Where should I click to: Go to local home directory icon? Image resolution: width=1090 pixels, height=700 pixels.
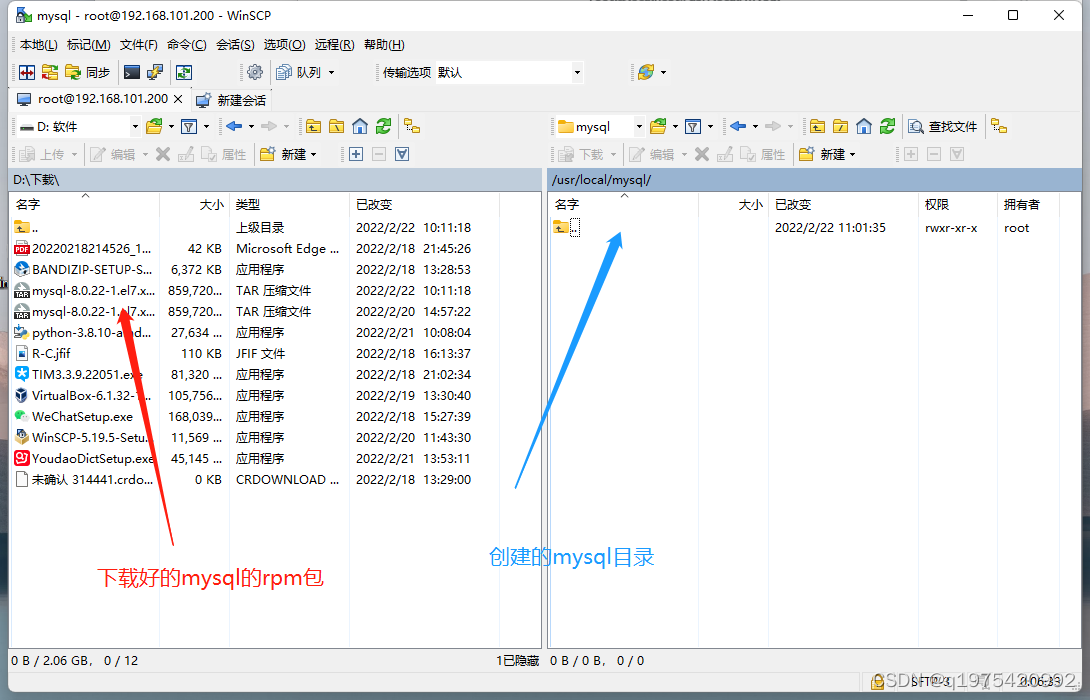[360, 127]
